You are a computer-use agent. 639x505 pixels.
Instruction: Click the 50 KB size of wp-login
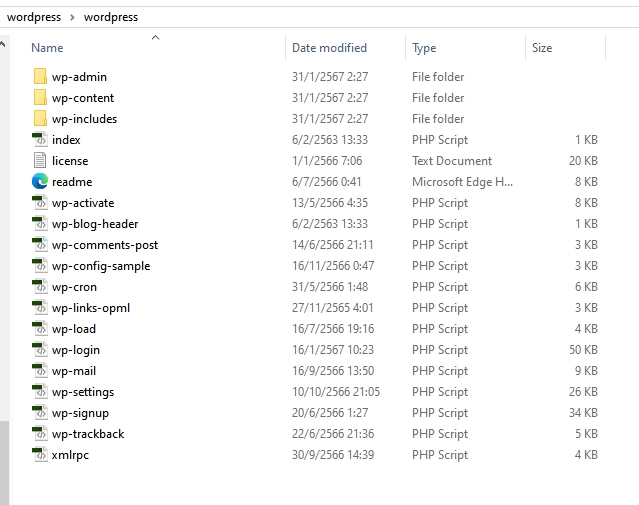[x=583, y=350]
